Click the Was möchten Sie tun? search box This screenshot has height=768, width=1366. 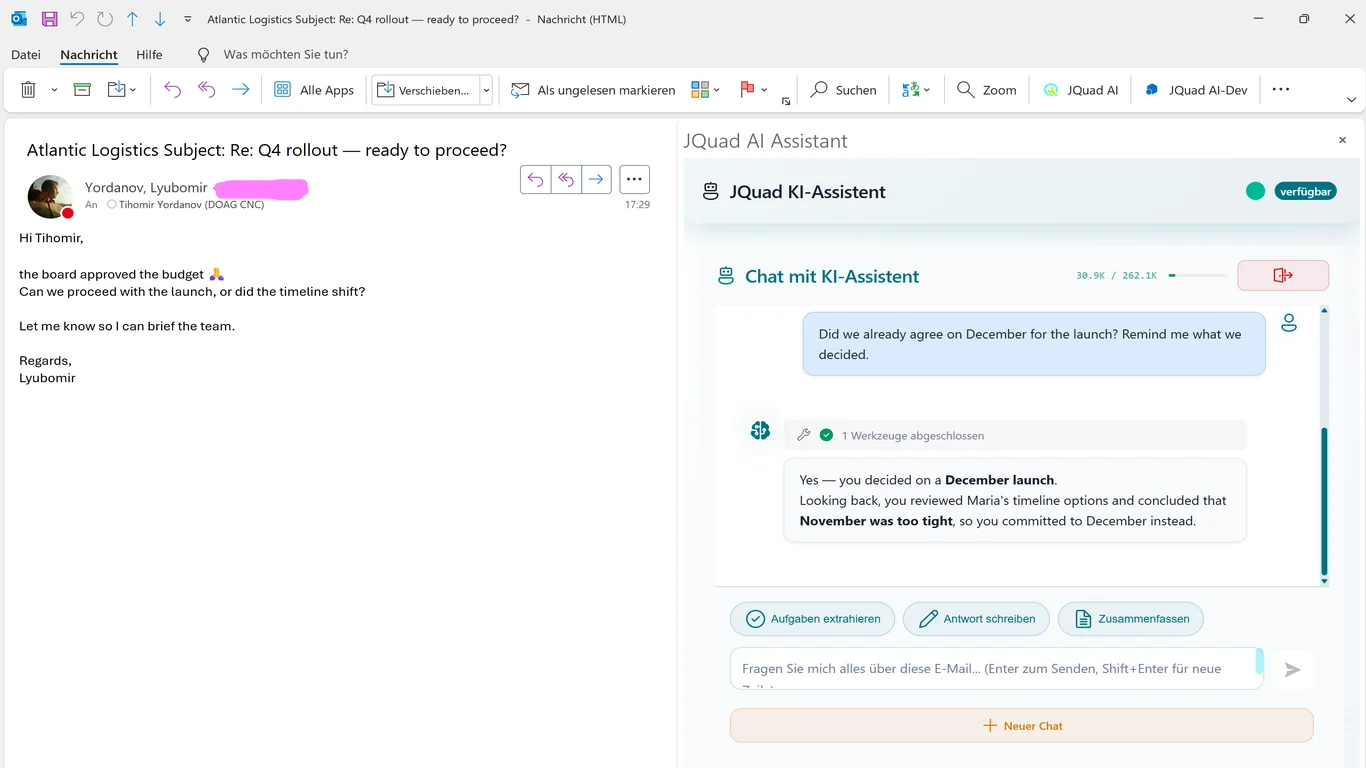pyautogui.click(x=286, y=55)
